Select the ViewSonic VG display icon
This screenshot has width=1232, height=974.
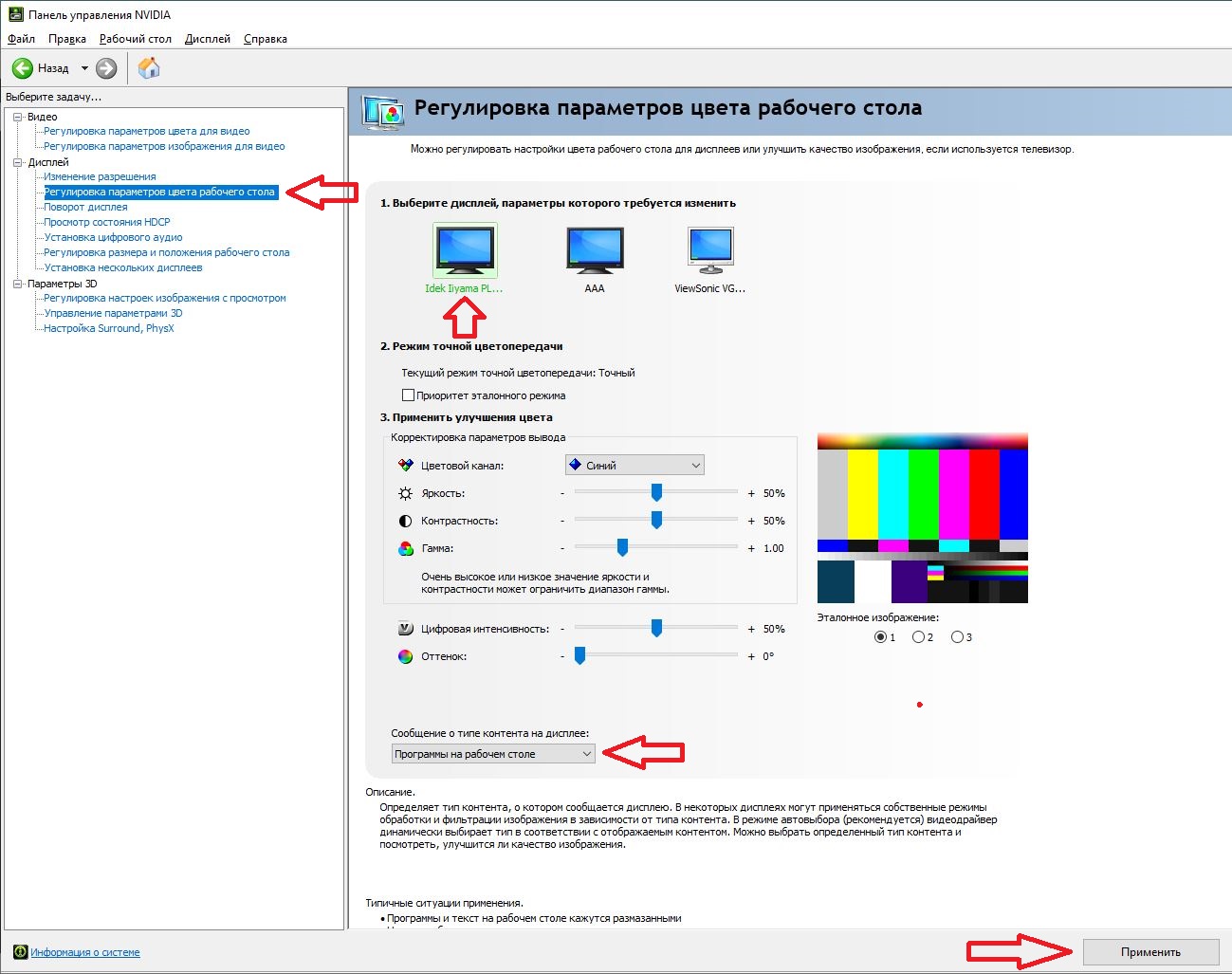click(710, 250)
